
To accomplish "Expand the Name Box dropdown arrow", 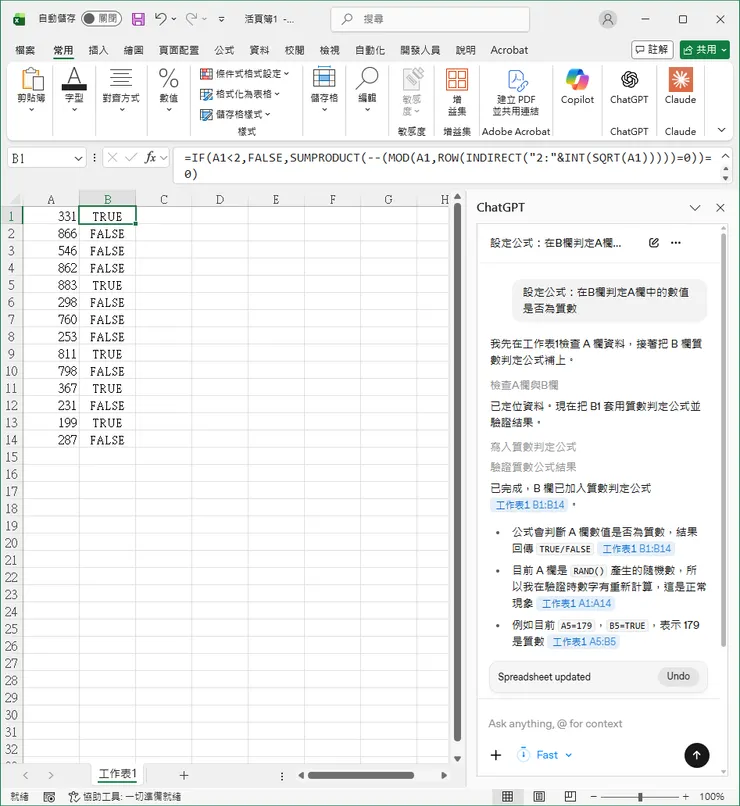I will coord(78,158).
